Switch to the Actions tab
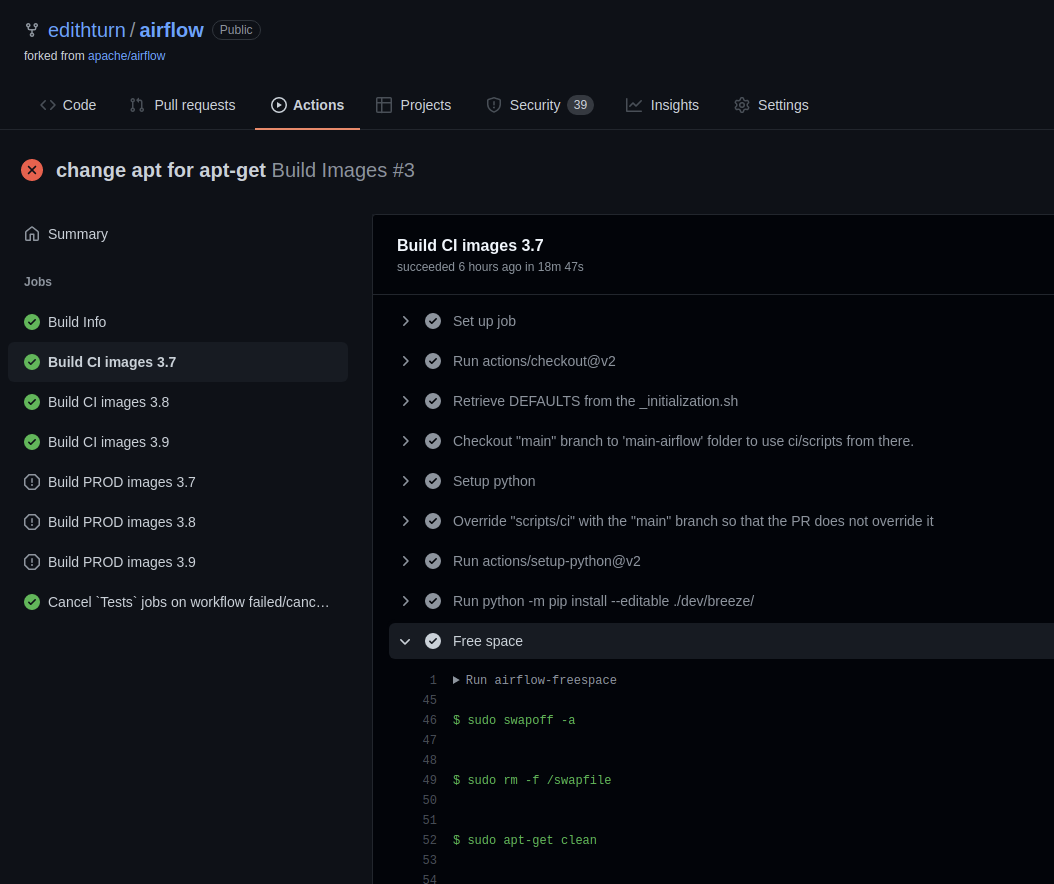Screen dimensions: 1054x884 click(307, 105)
